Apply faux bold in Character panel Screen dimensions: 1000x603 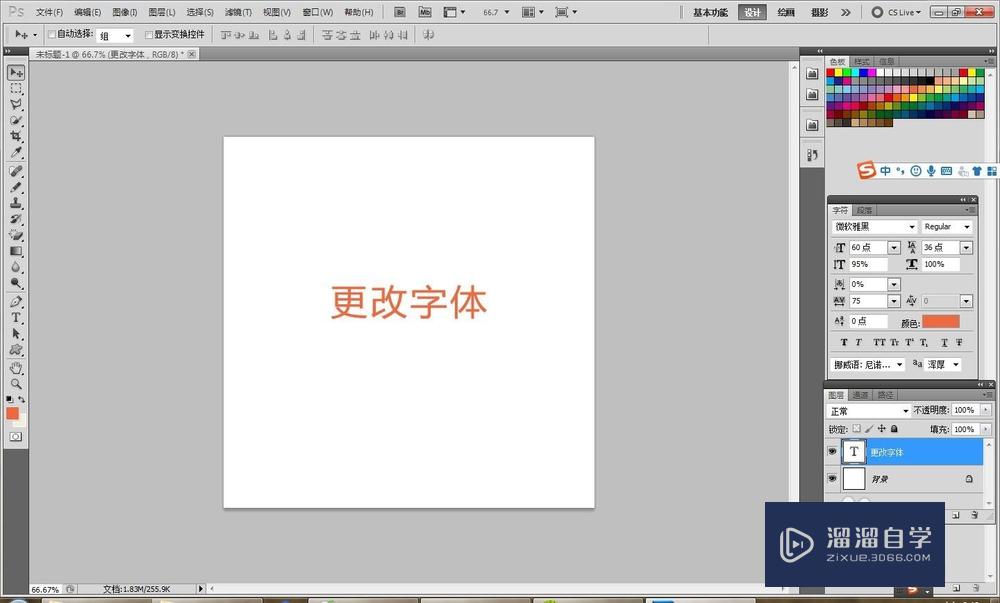click(x=843, y=342)
